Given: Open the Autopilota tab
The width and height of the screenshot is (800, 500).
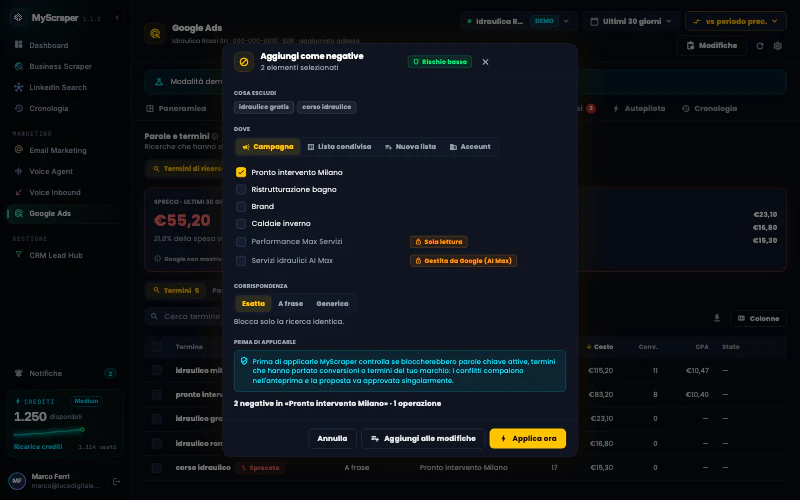Looking at the screenshot, I should point(639,109).
